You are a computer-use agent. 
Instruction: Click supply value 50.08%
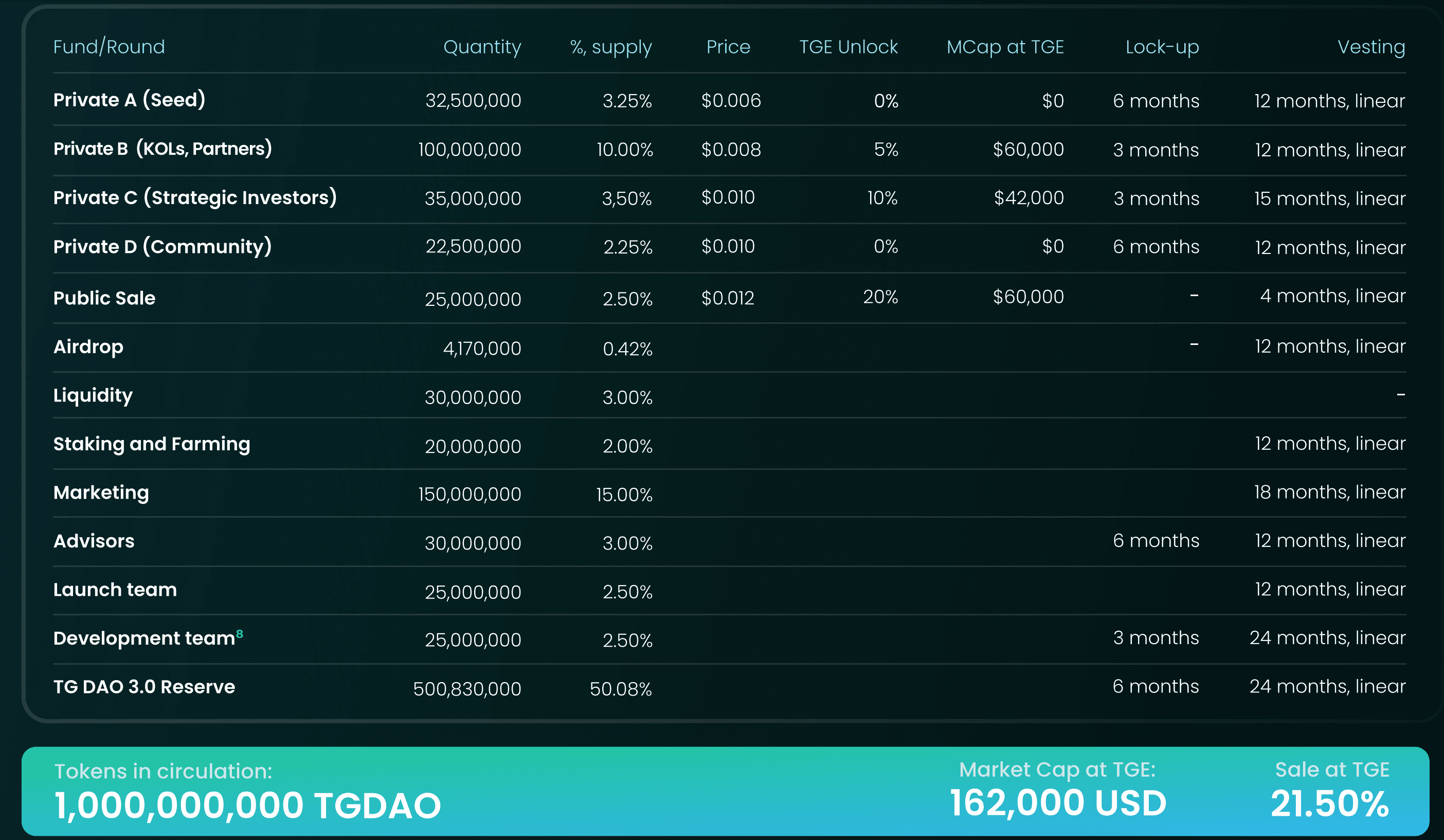621,689
